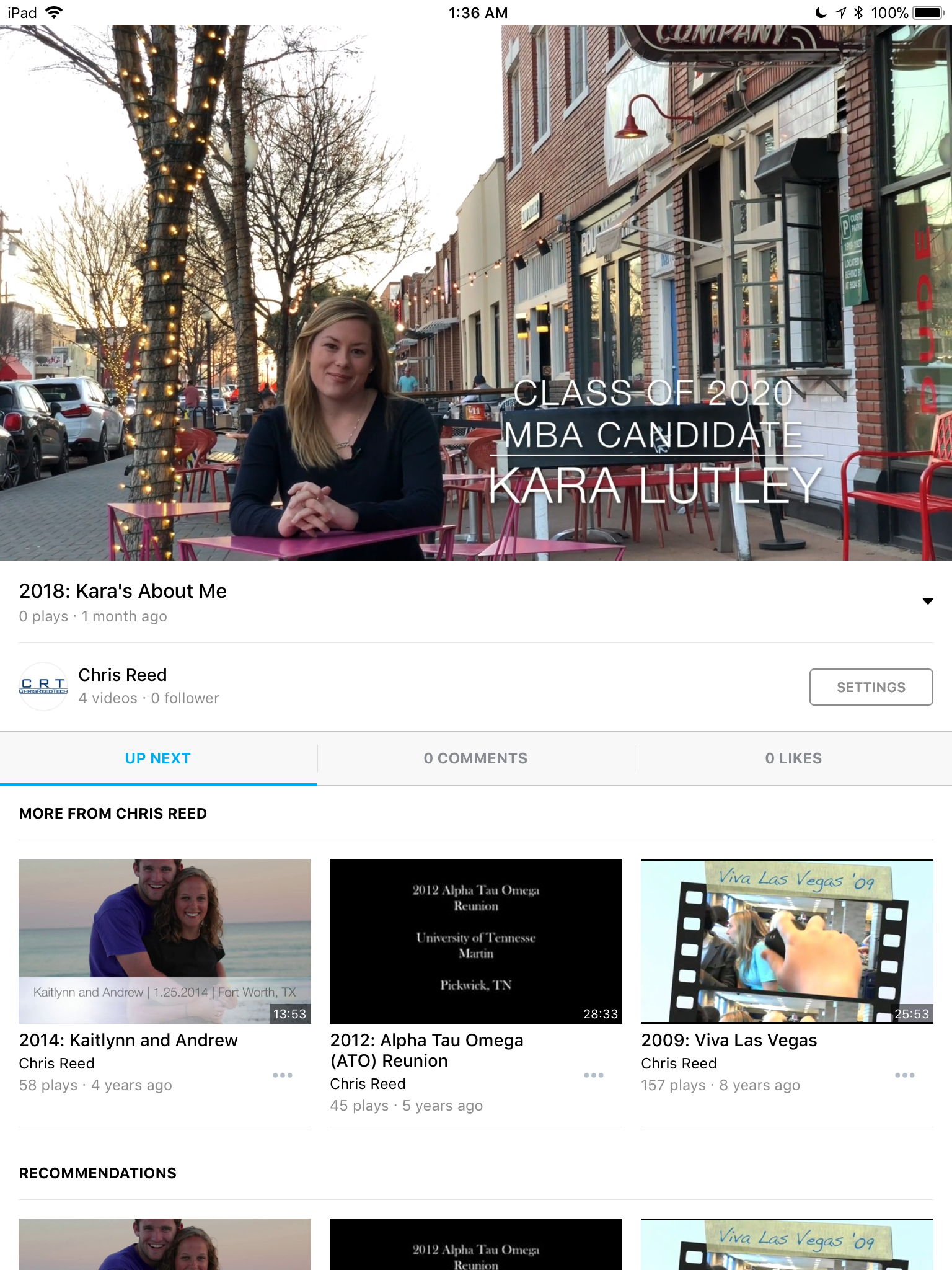Open Chris Reed channel name link
Viewport: 952px width, 1270px height.
point(123,675)
